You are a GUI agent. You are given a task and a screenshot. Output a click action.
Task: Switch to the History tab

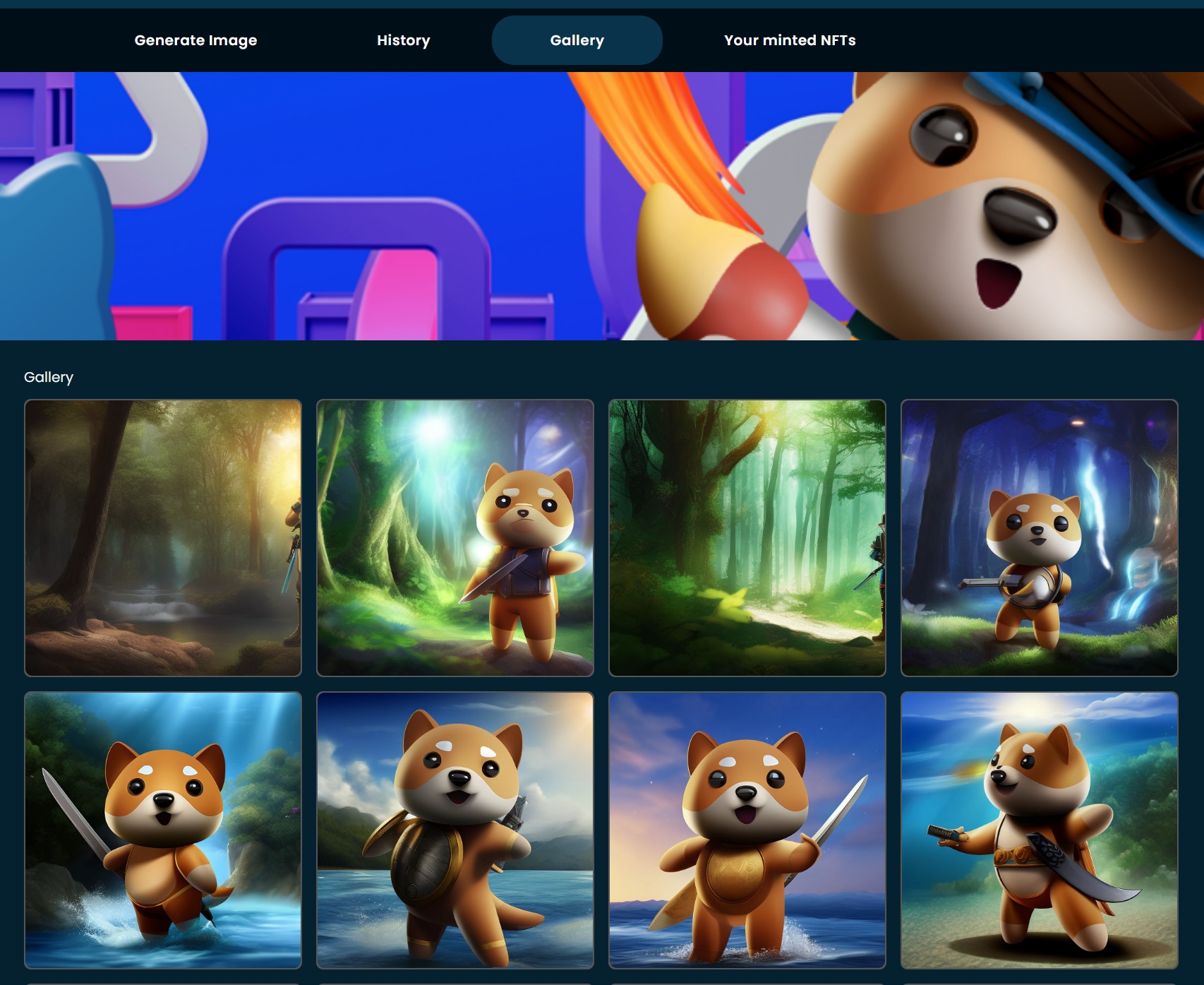(x=403, y=40)
